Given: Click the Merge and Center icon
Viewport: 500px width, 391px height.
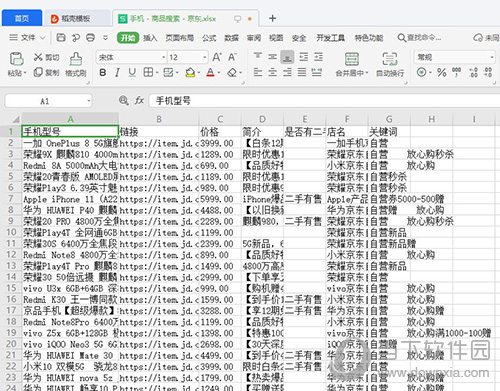Looking at the screenshot, I should [x=352, y=59].
